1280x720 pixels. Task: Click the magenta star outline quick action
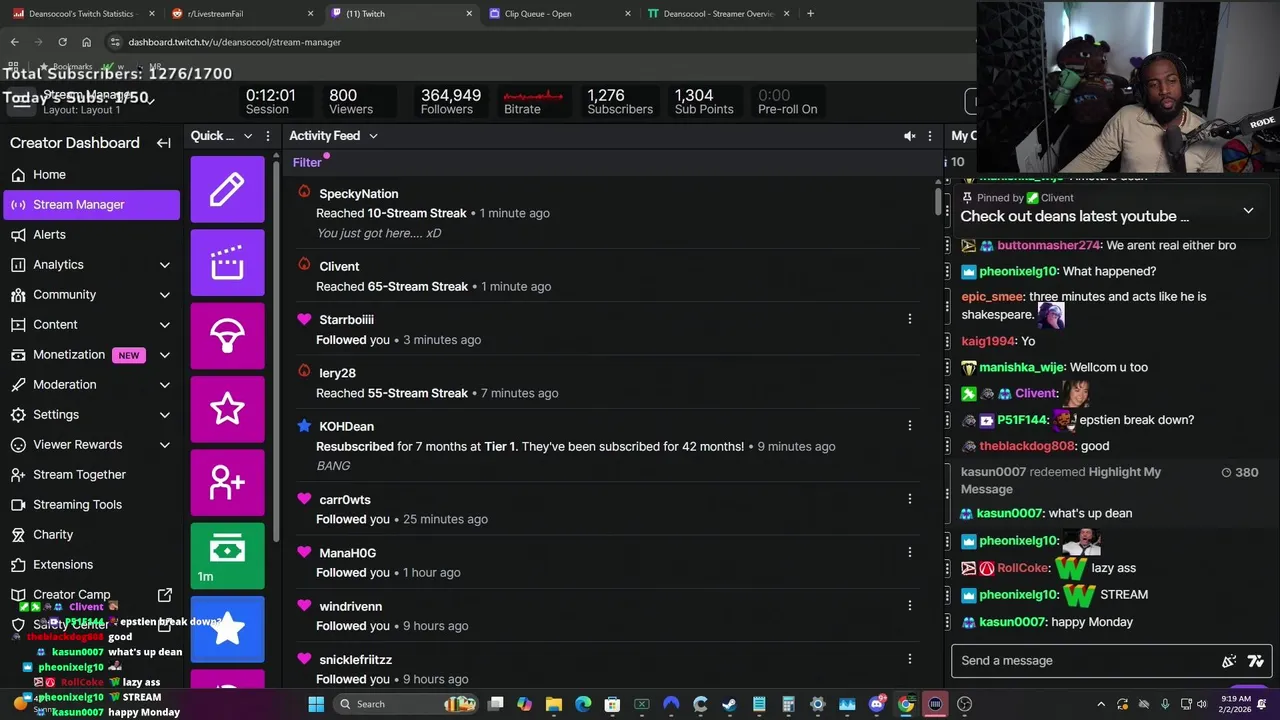[x=227, y=409]
